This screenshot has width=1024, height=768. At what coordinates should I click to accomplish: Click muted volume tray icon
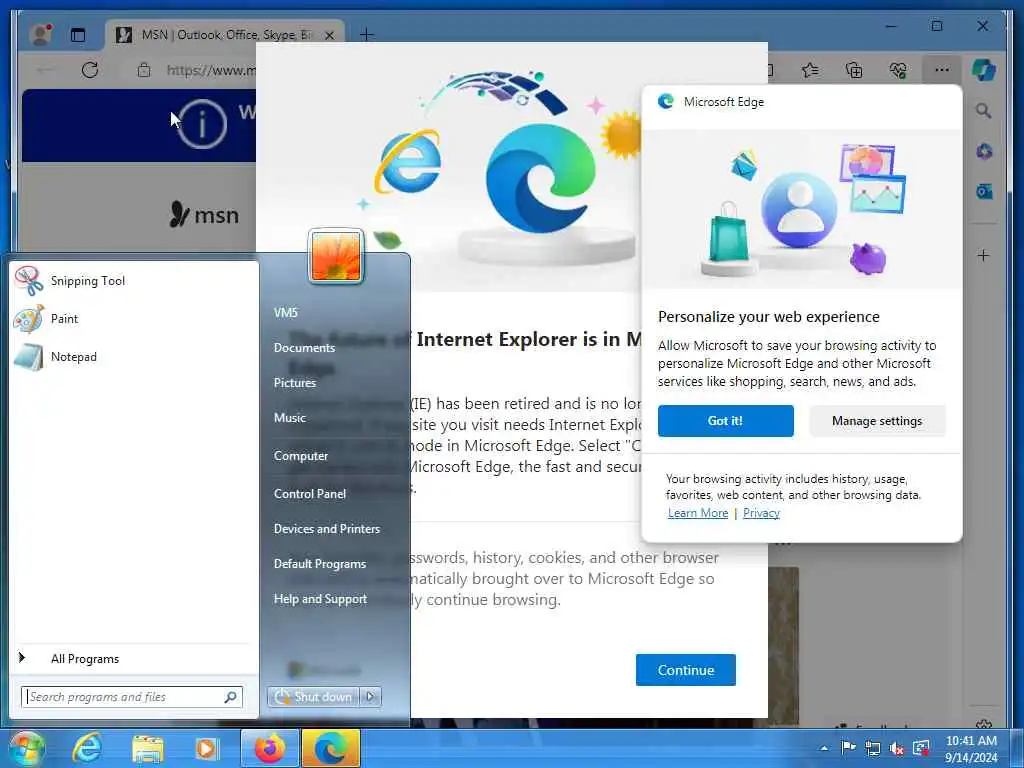point(897,749)
